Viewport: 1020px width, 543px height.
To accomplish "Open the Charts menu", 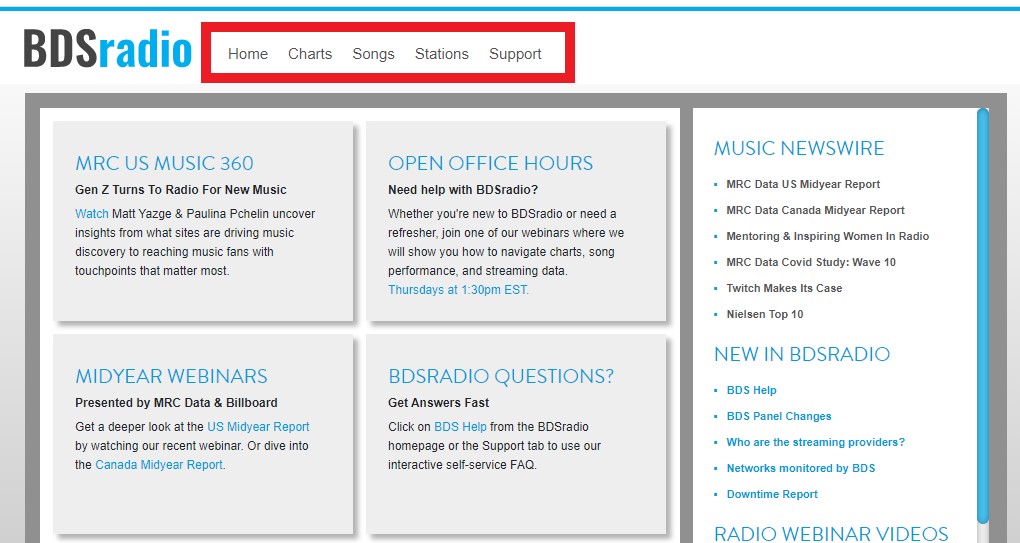I will [310, 54].
